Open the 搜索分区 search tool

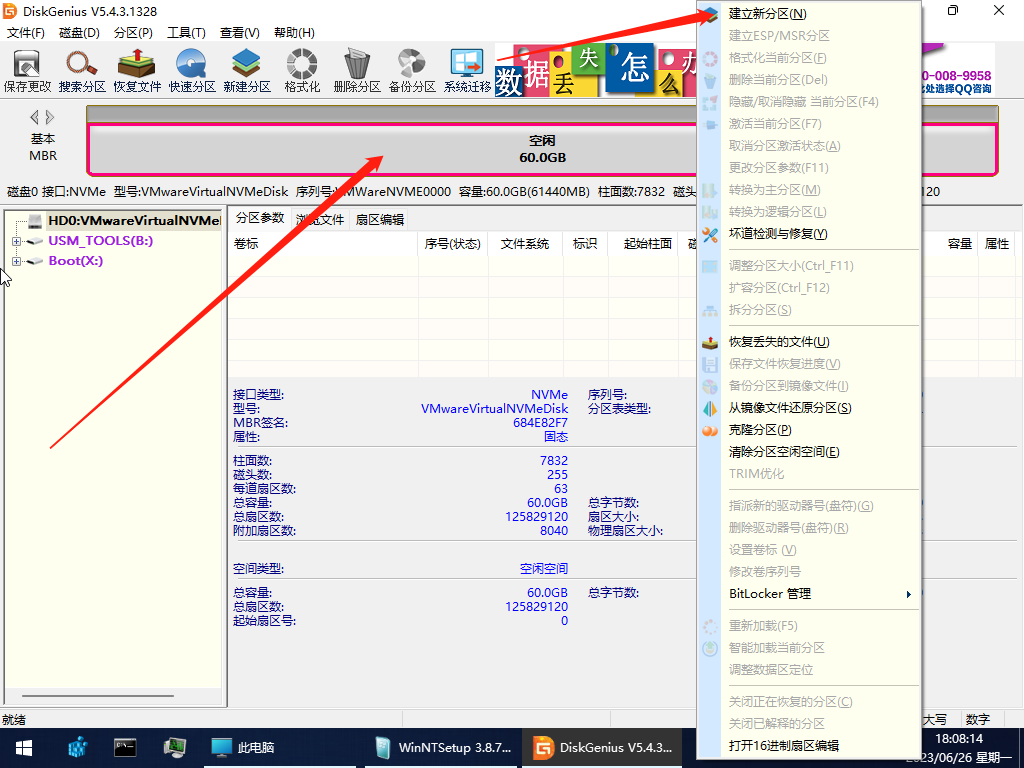(x=82, y=71)
